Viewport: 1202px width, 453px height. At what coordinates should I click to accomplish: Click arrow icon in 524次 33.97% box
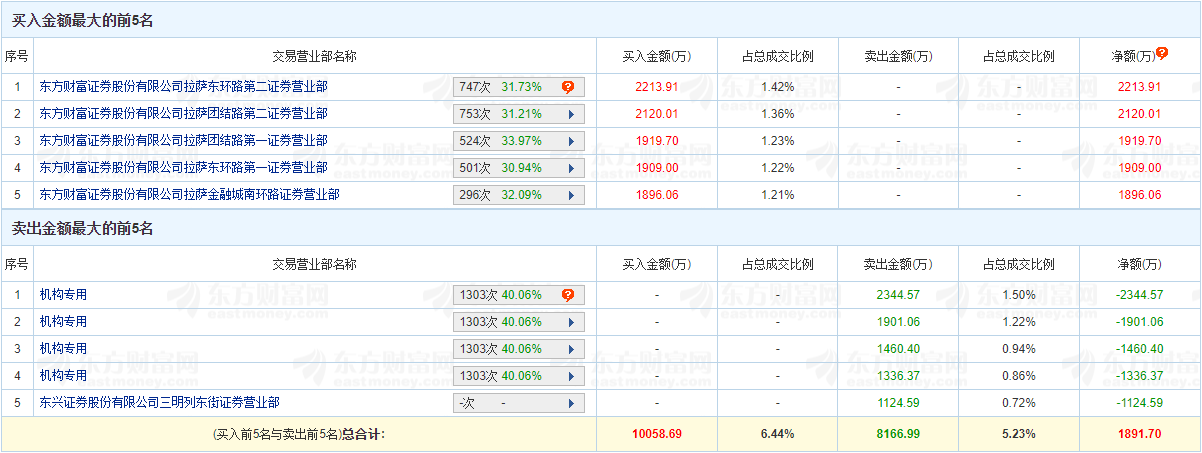(x=571, y=141)
